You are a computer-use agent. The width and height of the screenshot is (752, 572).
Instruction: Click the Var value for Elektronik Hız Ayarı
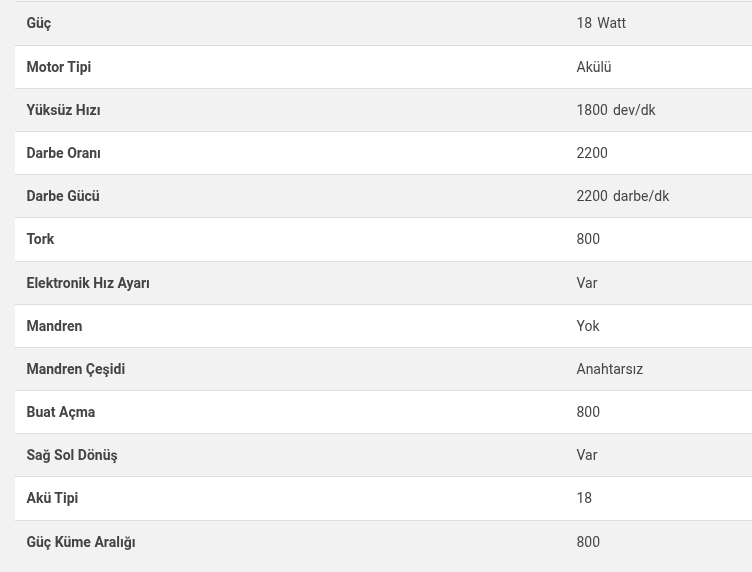point(586,283)
